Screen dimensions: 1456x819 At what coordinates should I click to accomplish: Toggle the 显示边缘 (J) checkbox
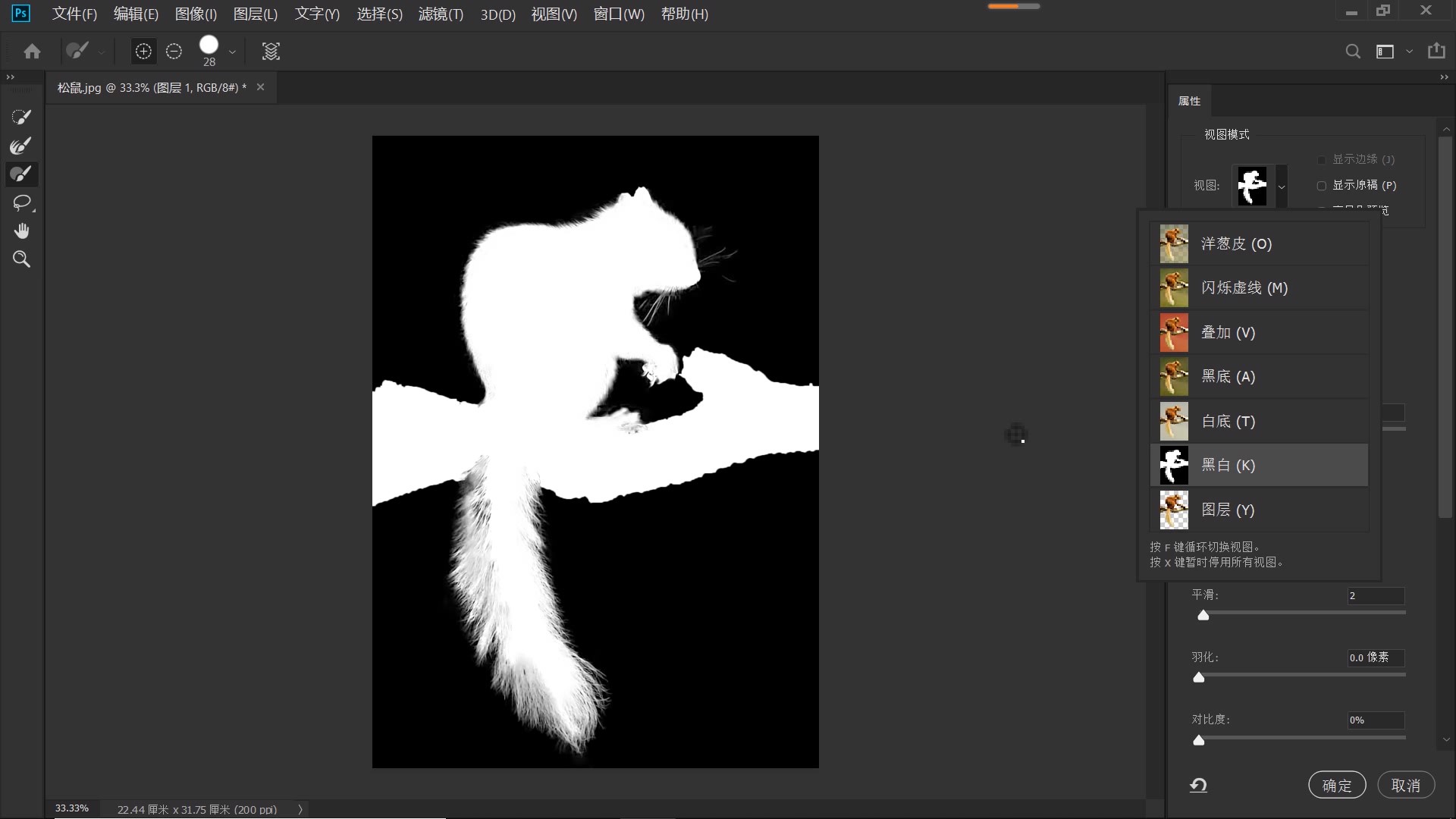[x=1322, y=160]
